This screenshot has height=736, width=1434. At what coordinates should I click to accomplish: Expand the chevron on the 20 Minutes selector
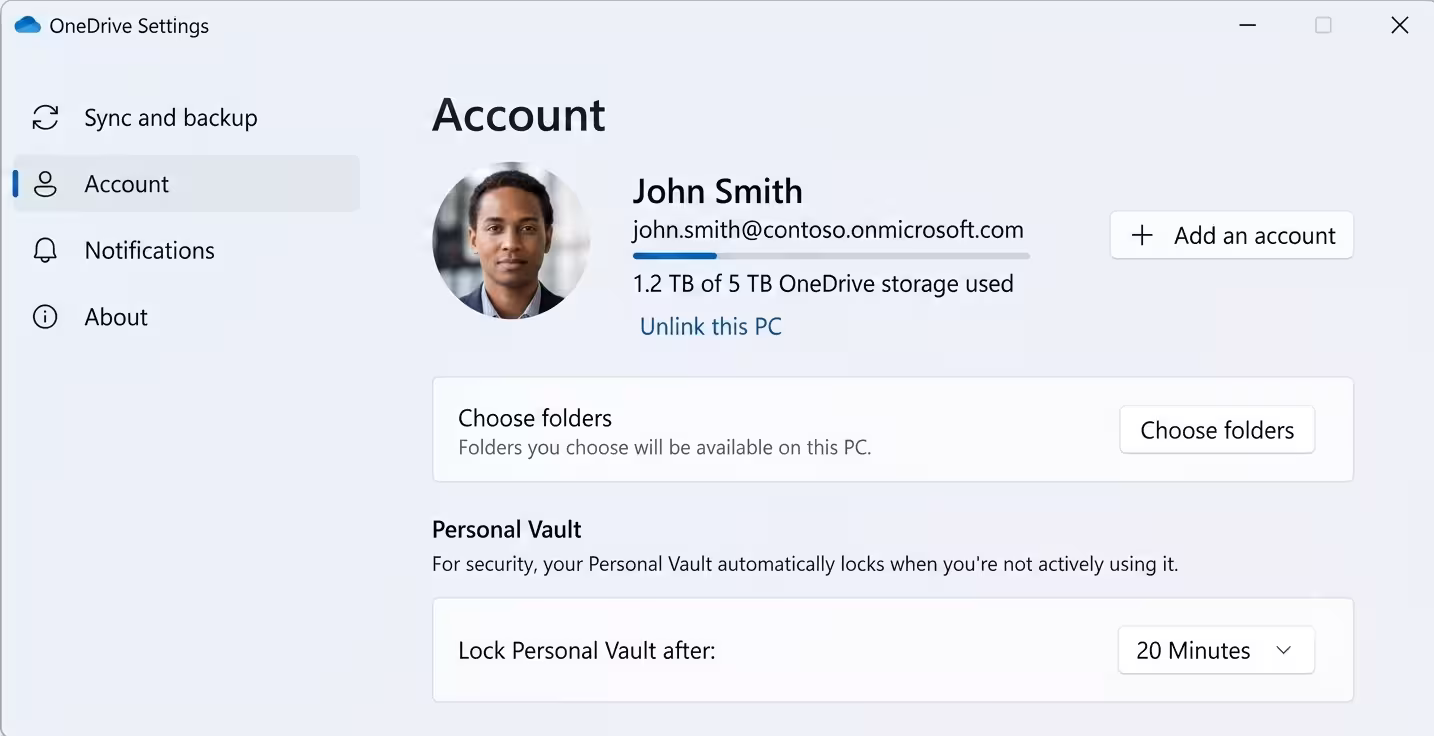[x=1284, y=650]
